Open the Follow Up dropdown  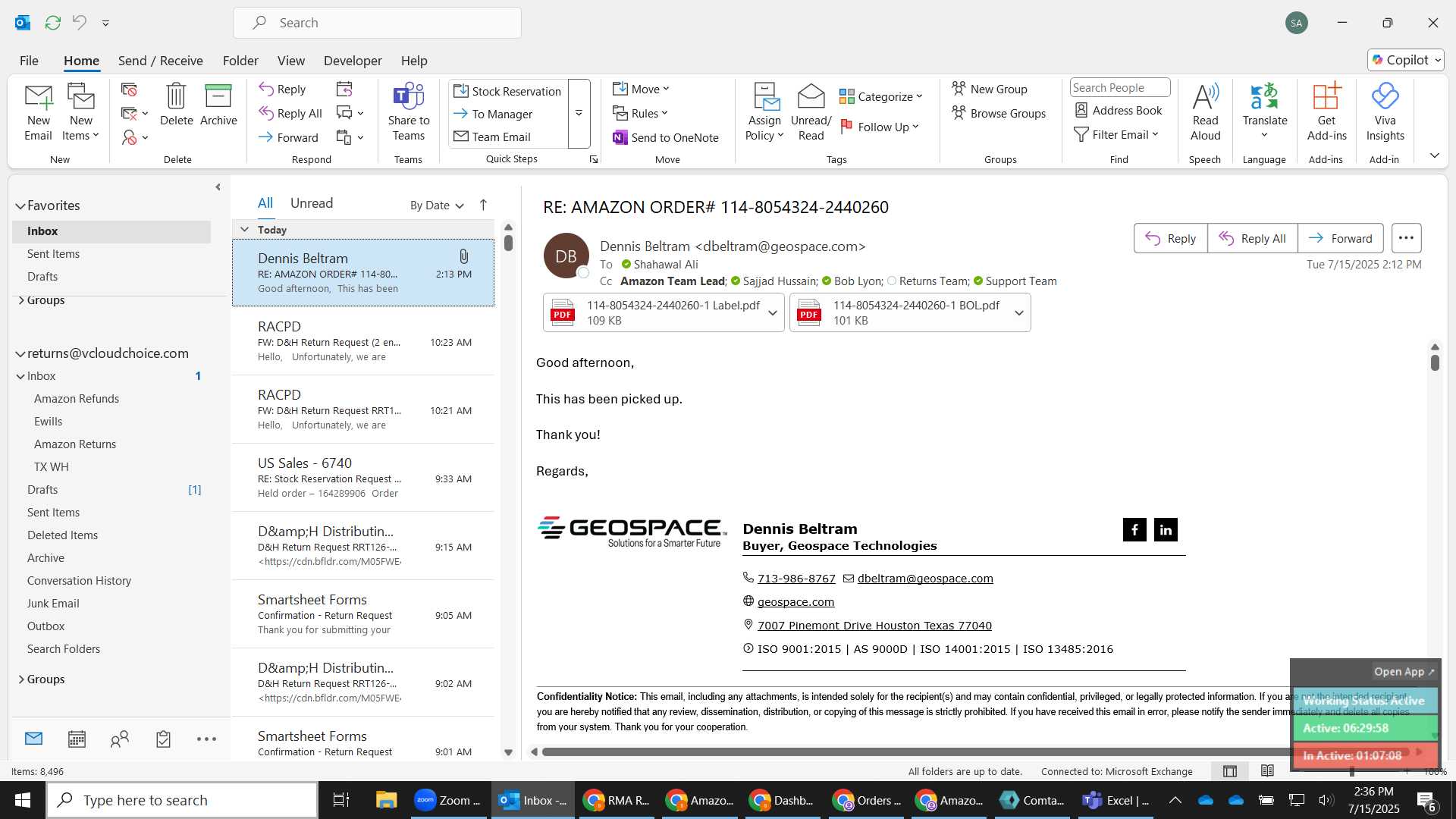(x=880, y=127)
